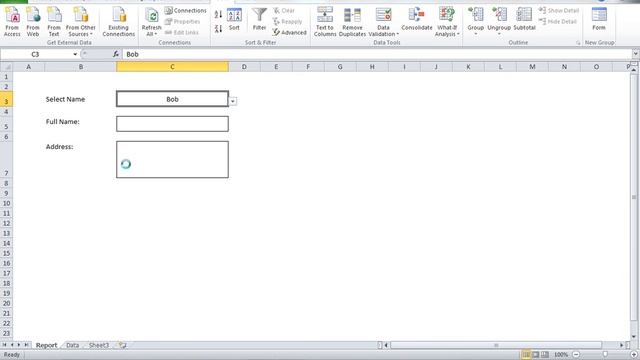Click Group outline button
Image resolution: width=640 pixels, height=360 pixels.
tap(476, 20)
